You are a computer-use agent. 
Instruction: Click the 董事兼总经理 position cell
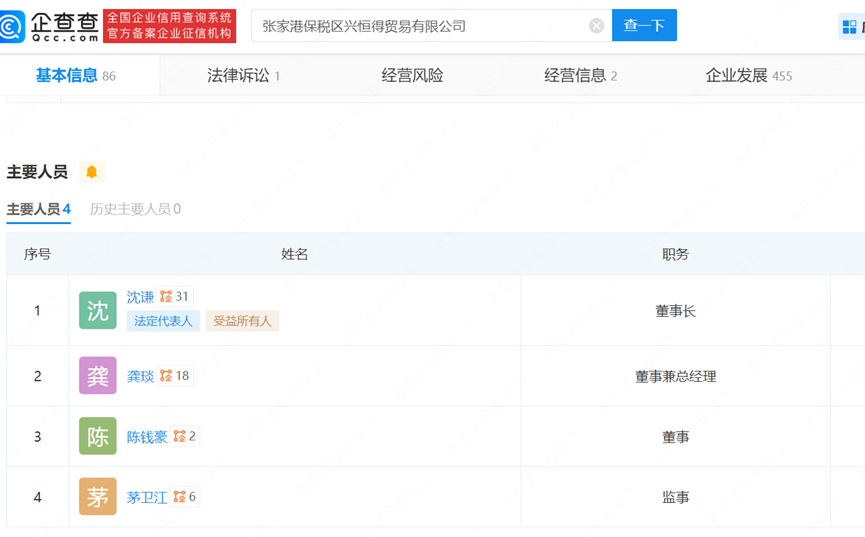(675, 376)
